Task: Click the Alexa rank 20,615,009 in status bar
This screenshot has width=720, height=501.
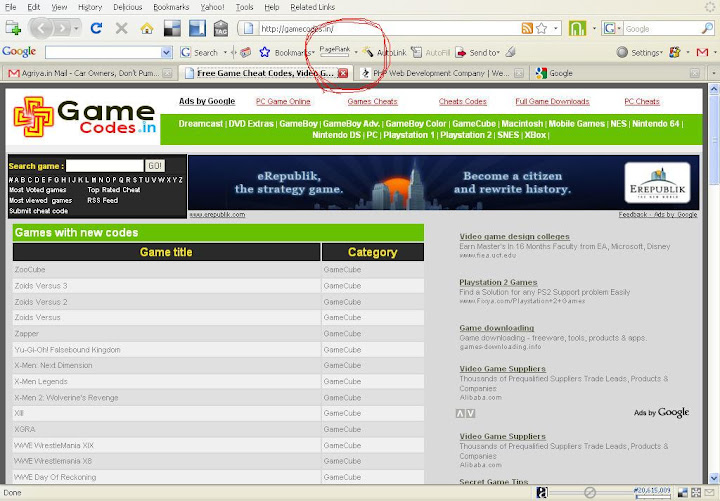Action: pos(651,491)
